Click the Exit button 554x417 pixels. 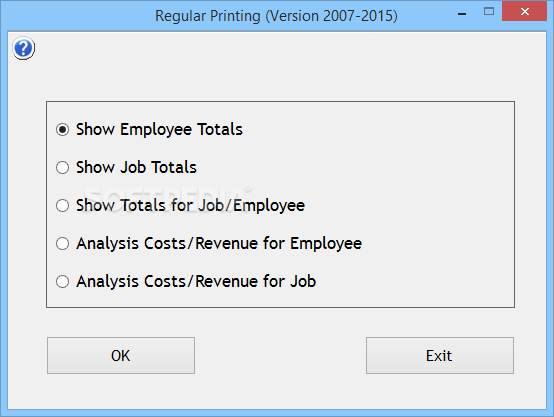point(440,356)
